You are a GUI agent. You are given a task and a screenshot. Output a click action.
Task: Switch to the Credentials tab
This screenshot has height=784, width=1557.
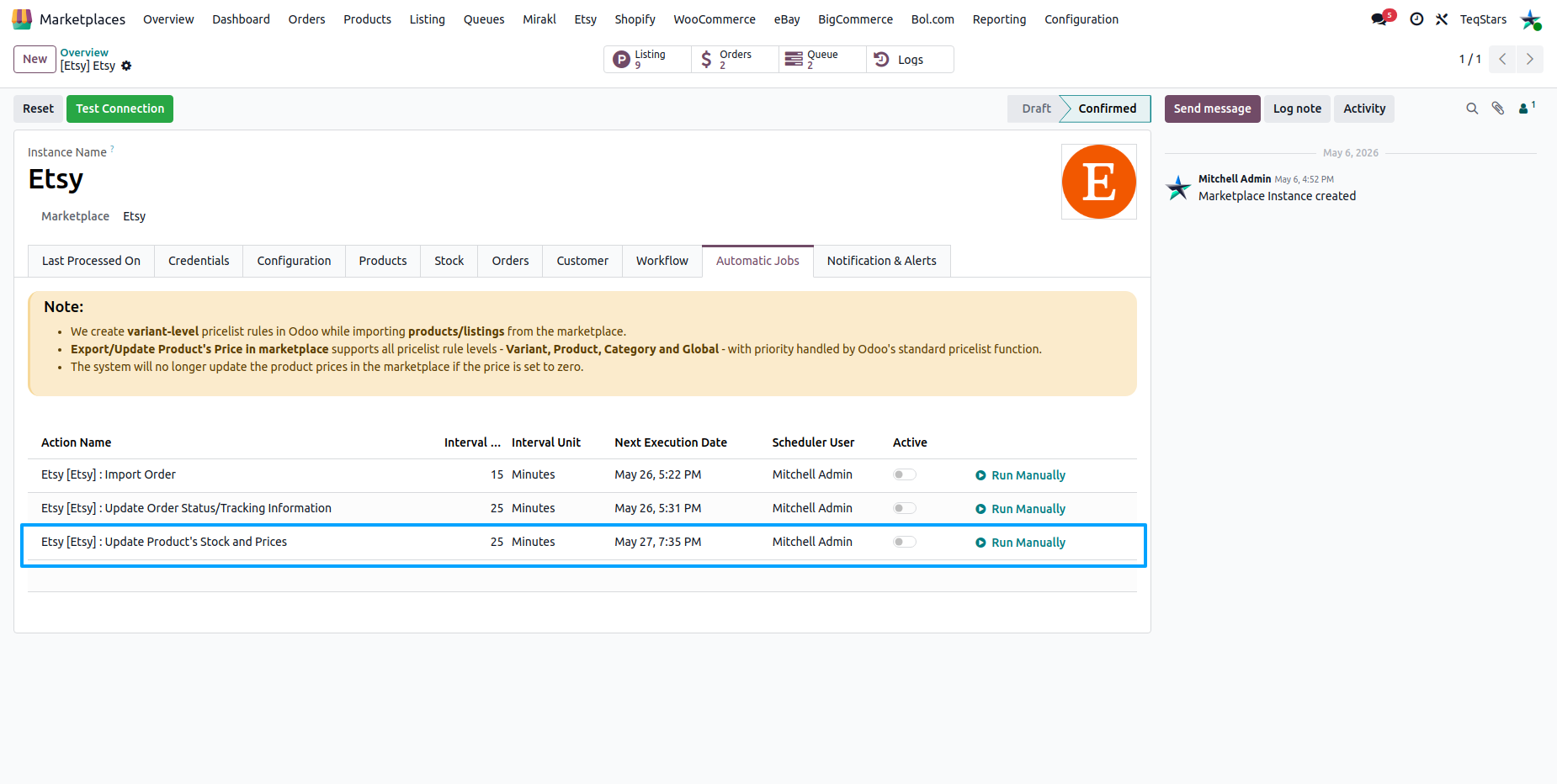199,261
